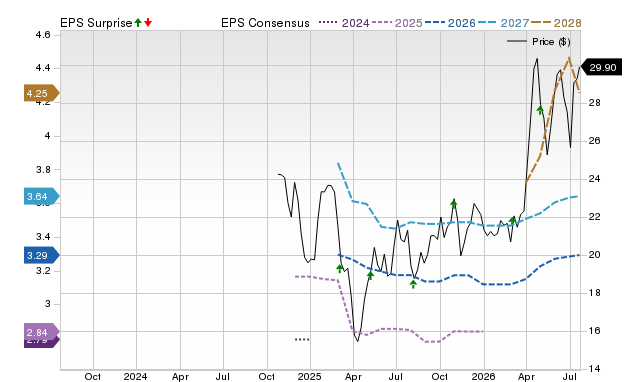Toggle the 2027 consensus legend entry
640x382 pixels.
(503, 23)
